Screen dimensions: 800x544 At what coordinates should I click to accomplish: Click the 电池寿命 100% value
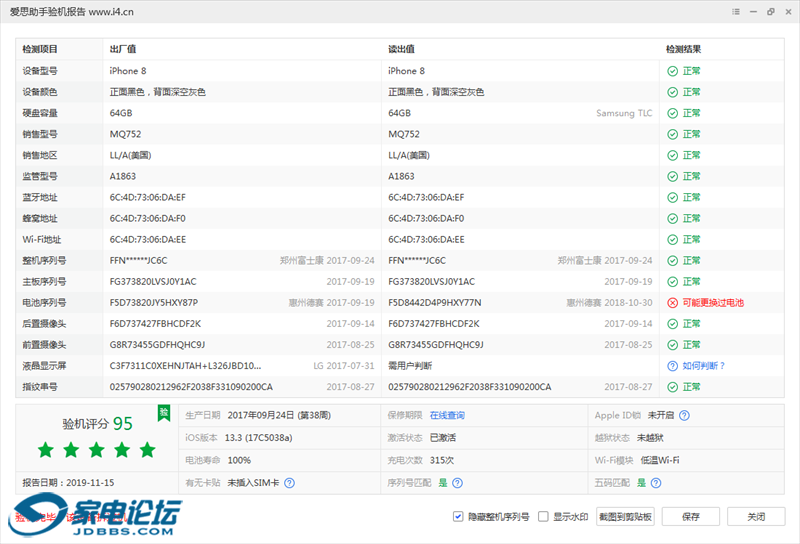pos(239,460)
